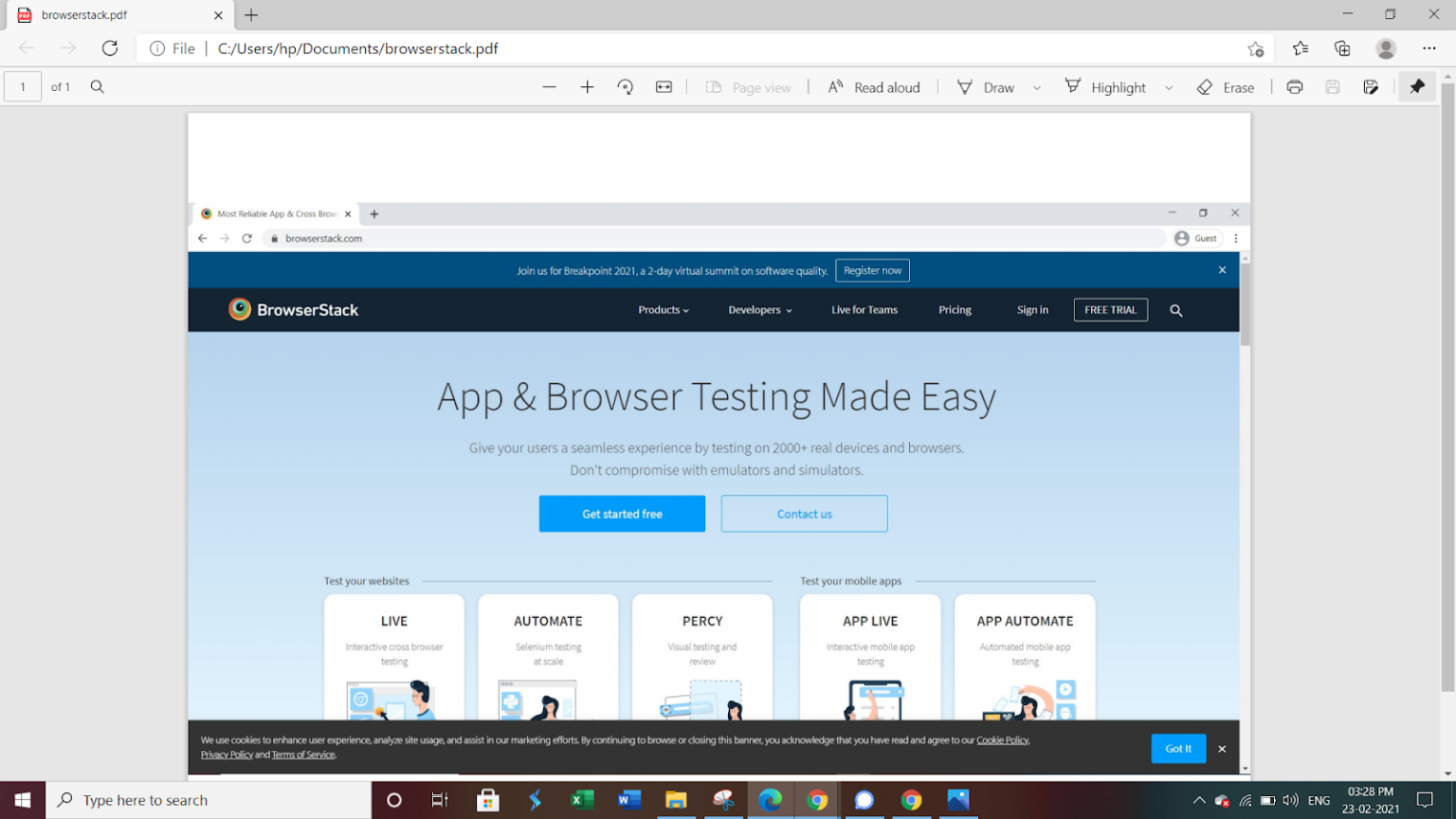Open the Products dropdown on BrowserStack navbar
This screenshot has height=819, width=1456.
663,310
